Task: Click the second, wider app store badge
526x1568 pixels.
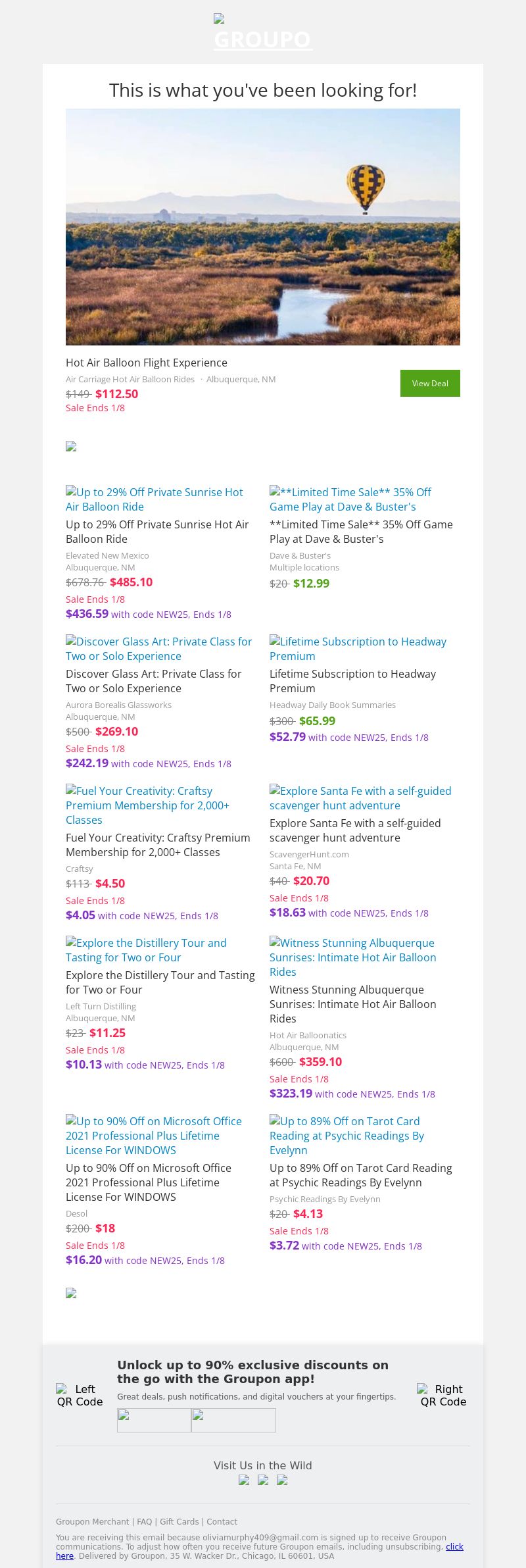Action: point(233,1420)
